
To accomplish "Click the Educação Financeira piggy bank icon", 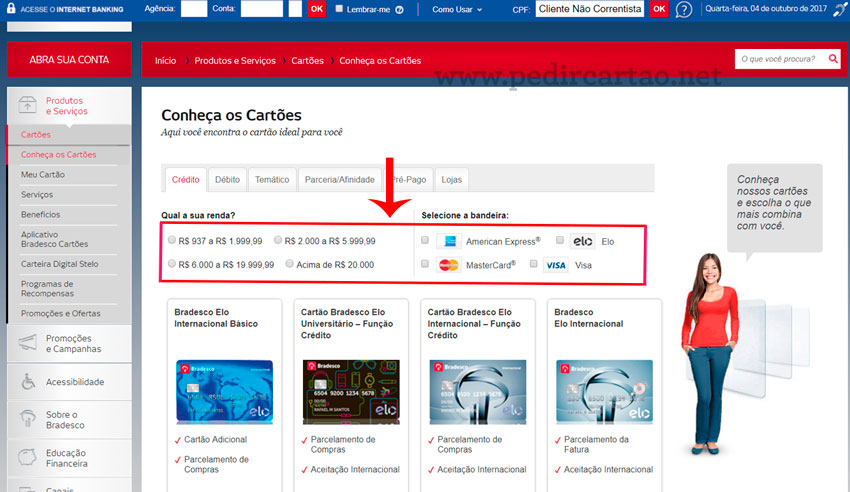I will point(27,457).
